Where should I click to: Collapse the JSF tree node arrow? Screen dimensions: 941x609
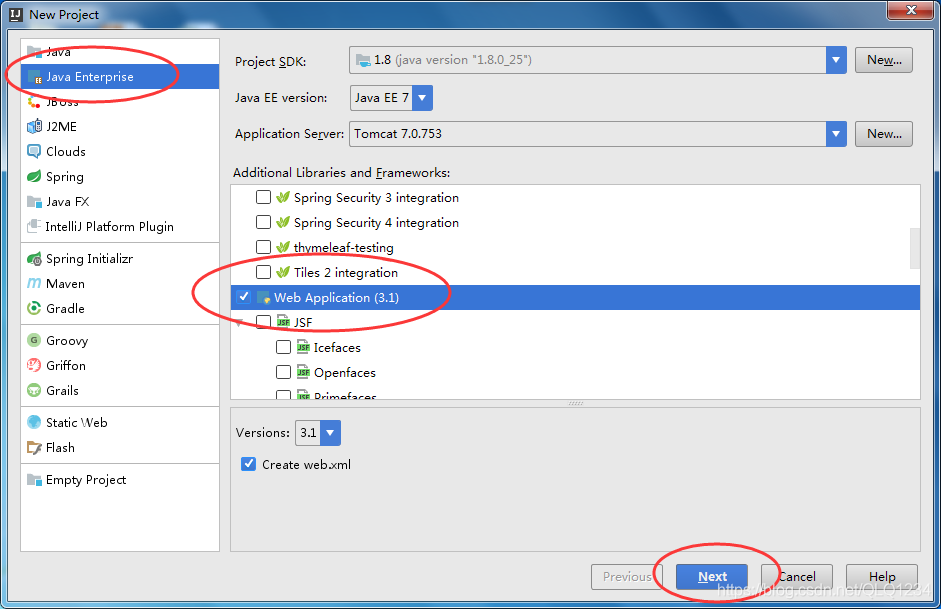click(239, 323)
